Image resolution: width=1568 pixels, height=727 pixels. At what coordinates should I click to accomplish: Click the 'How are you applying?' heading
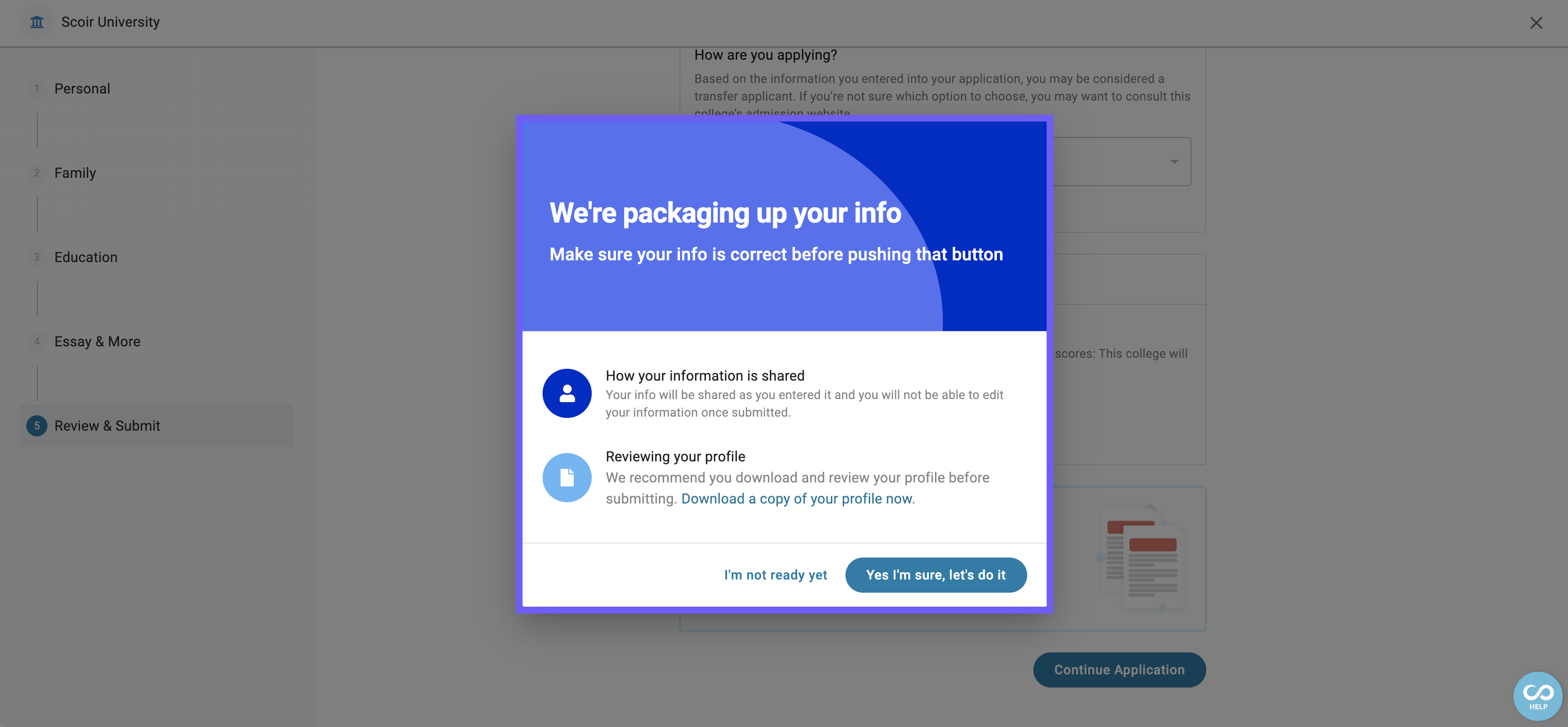click(765, 55)
